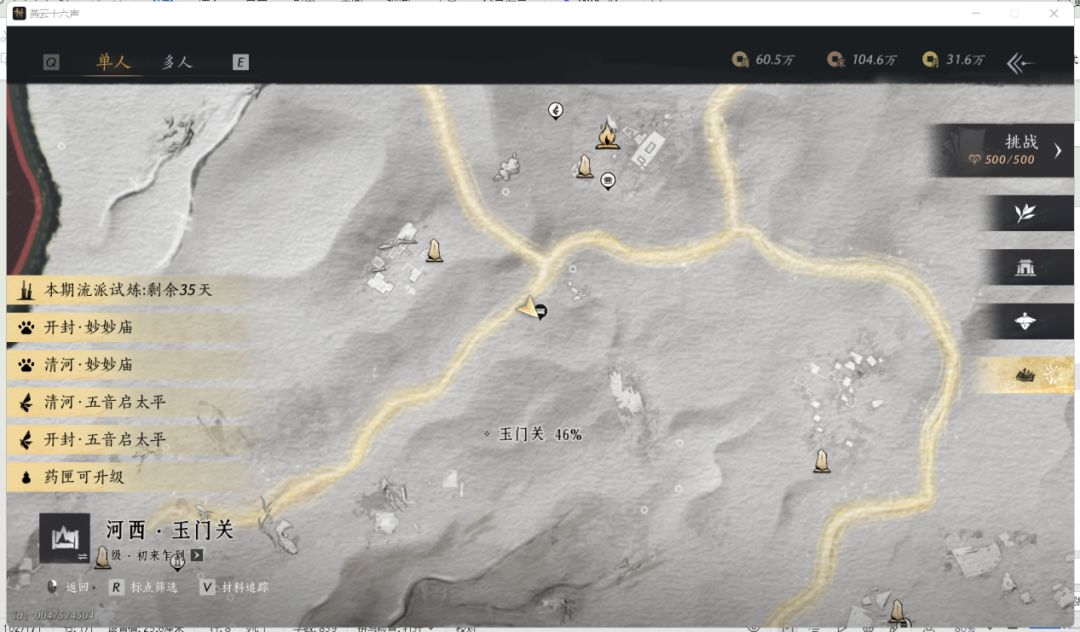This screenshot has height=632, width=1080.
Task: Click the Q key previous-tab icon
Action: pos(51,63)
